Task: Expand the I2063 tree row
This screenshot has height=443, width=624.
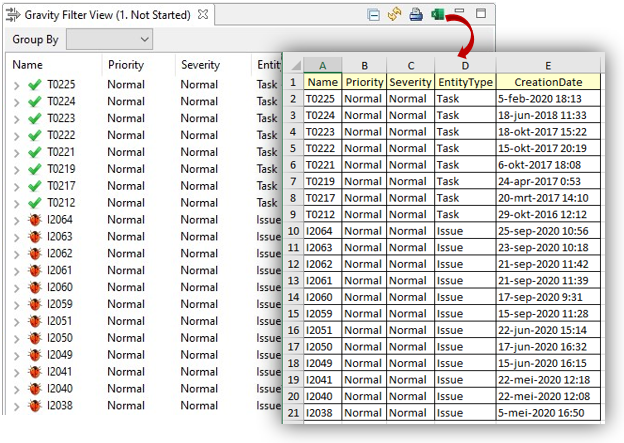Action: pyautogui.click(x=17, y=236)
